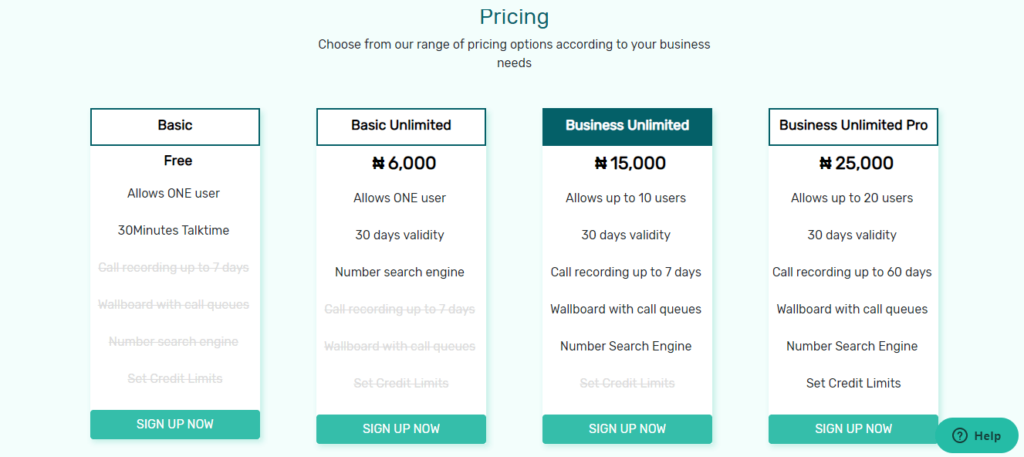Open the Help chat widget
Viewport: 1024px width, 457px height.
[977, 435]
